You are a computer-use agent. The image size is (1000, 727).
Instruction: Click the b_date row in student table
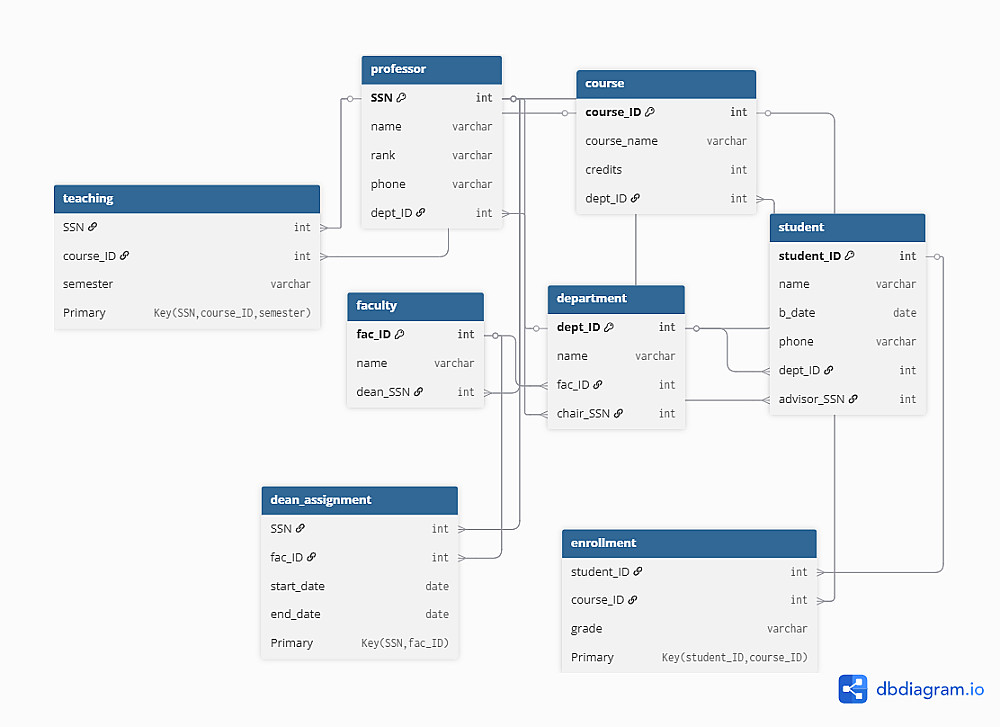[847, 313]
